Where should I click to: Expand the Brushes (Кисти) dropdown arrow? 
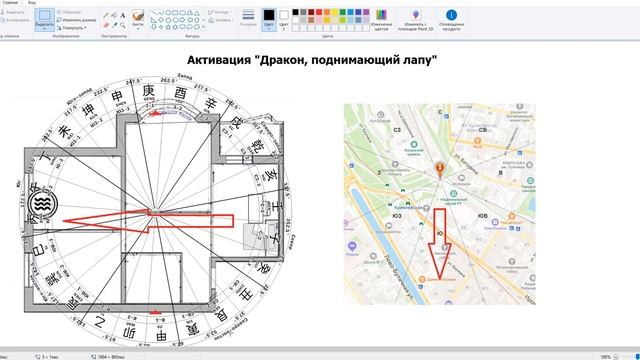coord(138,29)
